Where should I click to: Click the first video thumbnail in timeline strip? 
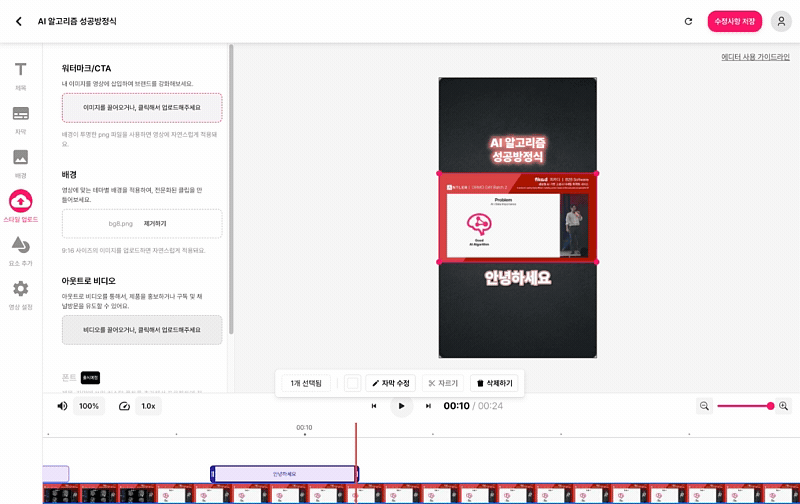point(61,494)
